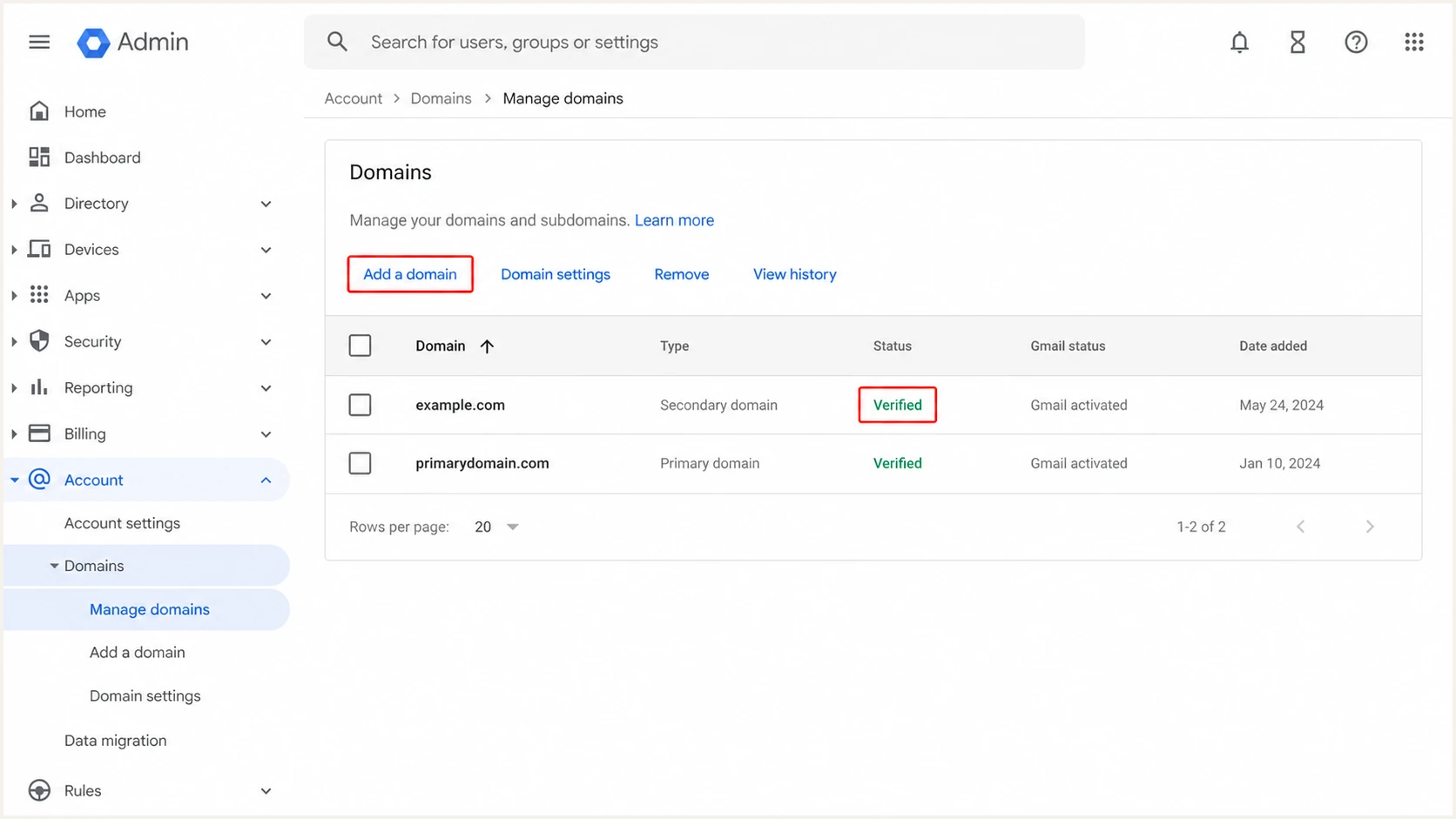This screenshot has height=819, width=1456.
Task: Click the Google Admin logo
Action: tap(132, 42)
